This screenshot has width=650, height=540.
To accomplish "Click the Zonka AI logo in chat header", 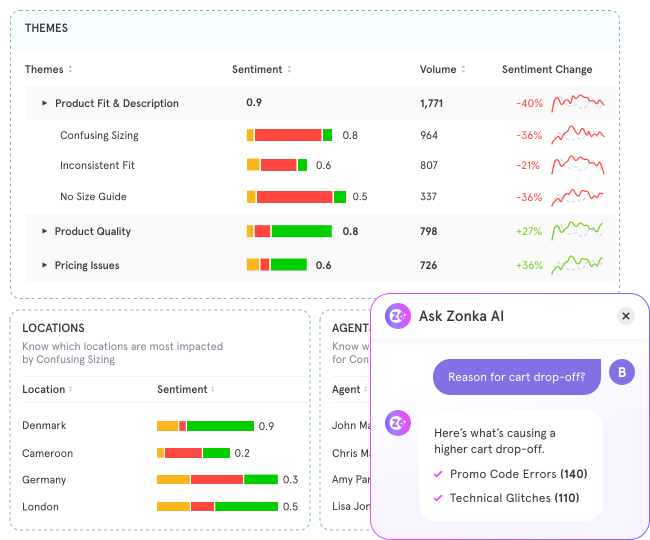I will [x=398, y=316].
